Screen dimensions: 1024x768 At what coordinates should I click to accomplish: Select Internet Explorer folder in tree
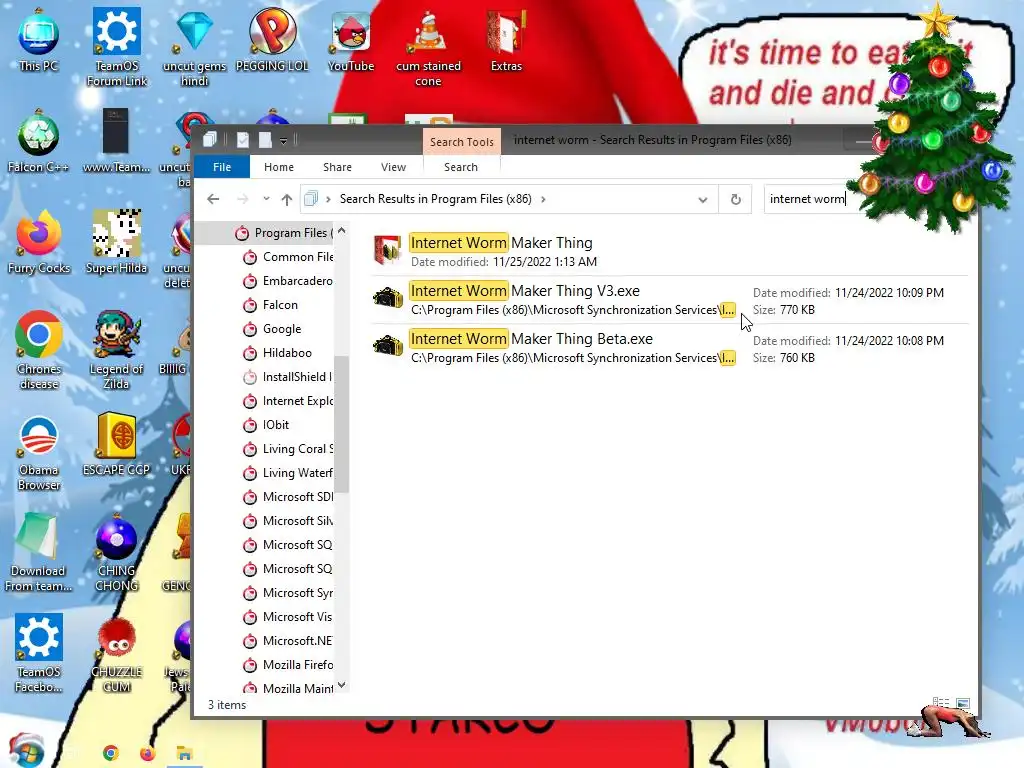tap(288, 401)
